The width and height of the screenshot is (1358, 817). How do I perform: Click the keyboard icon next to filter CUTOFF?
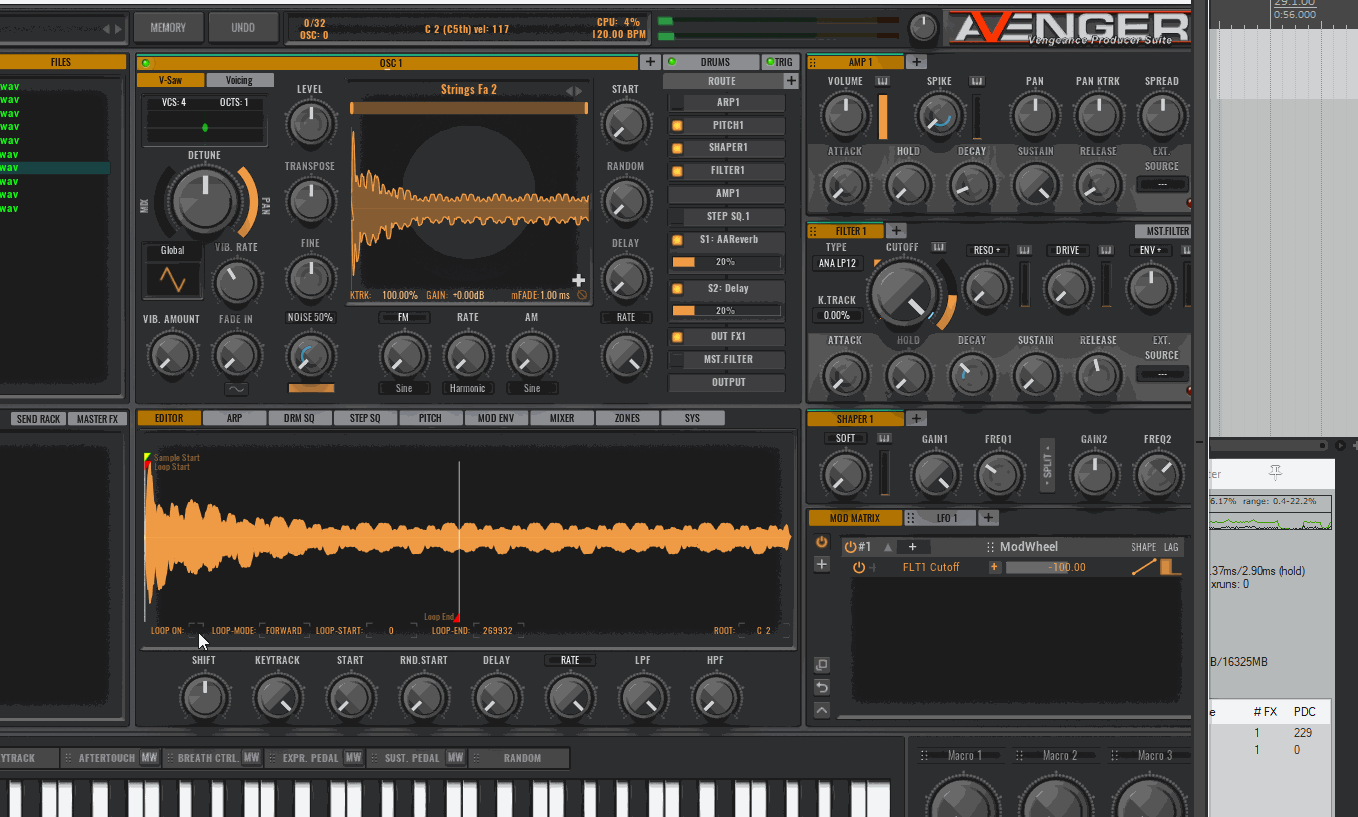pyautogui.click(x=938, y=247)
